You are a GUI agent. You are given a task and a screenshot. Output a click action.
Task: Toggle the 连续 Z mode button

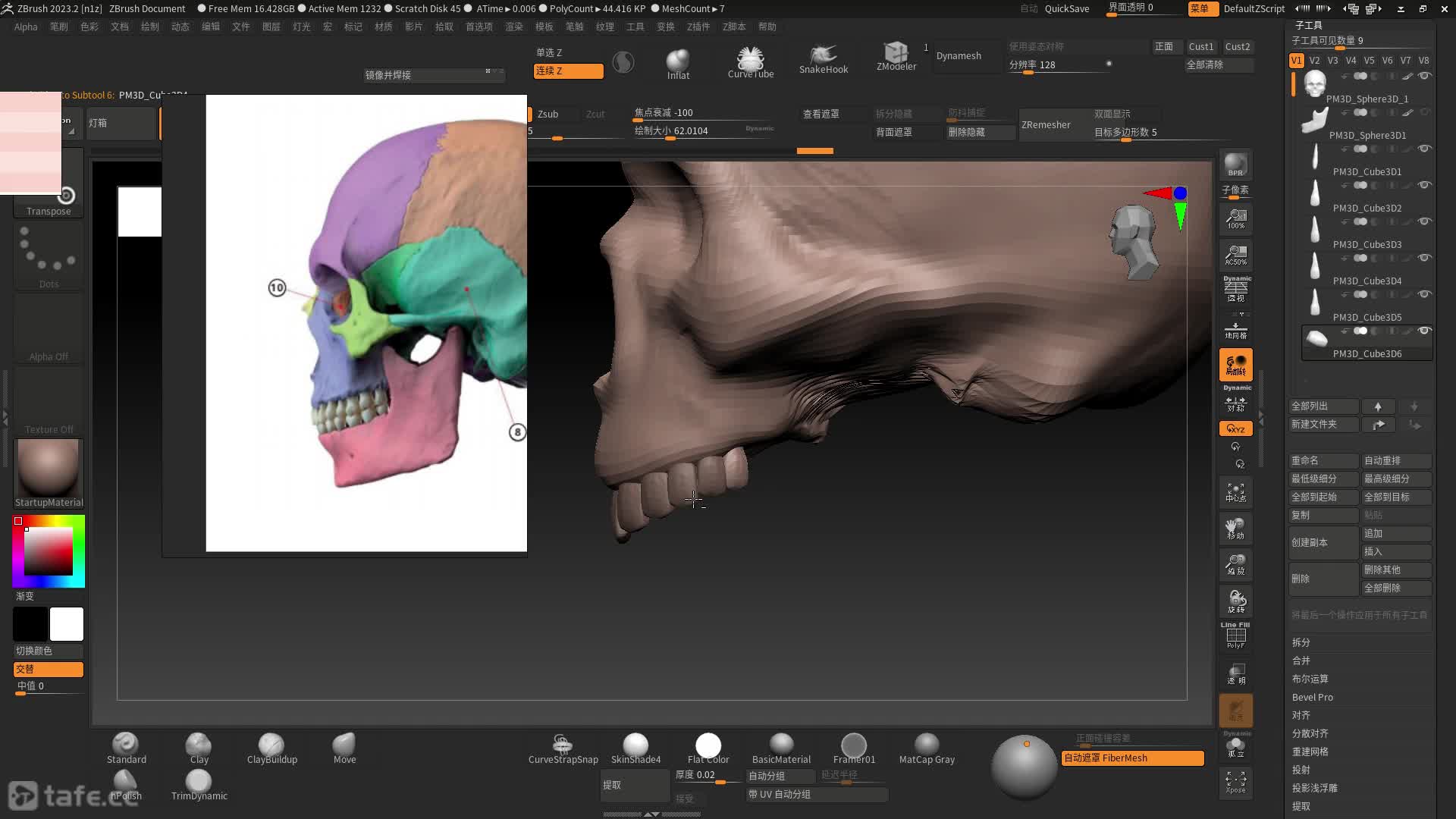coord(568,71)
